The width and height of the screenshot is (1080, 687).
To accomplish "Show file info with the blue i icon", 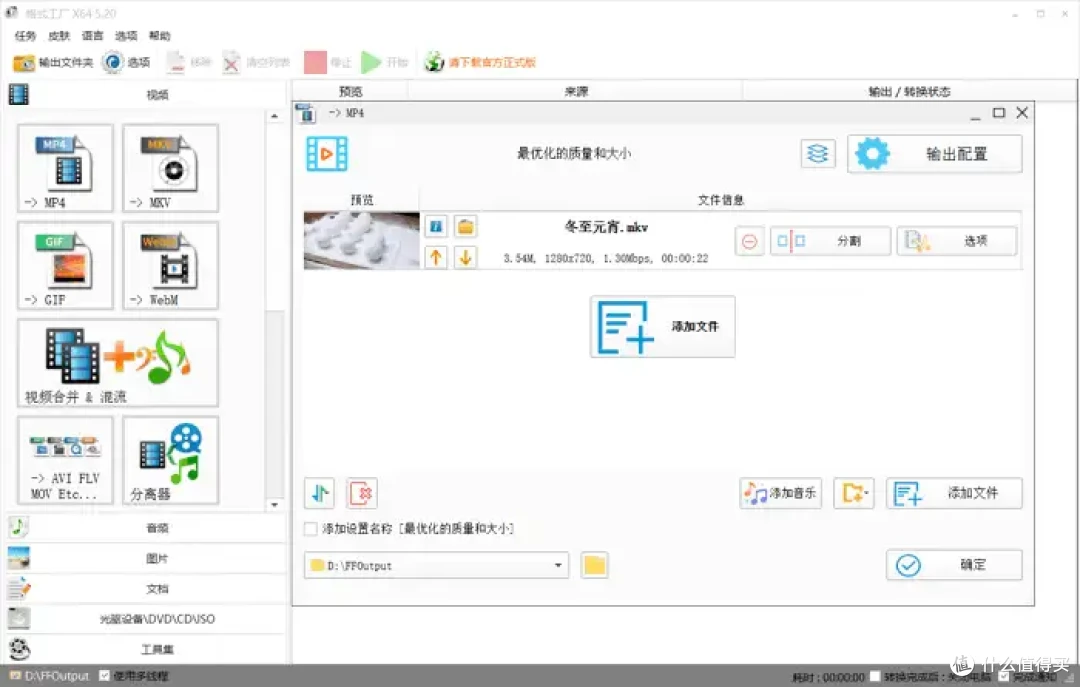I will pos(436,226).
